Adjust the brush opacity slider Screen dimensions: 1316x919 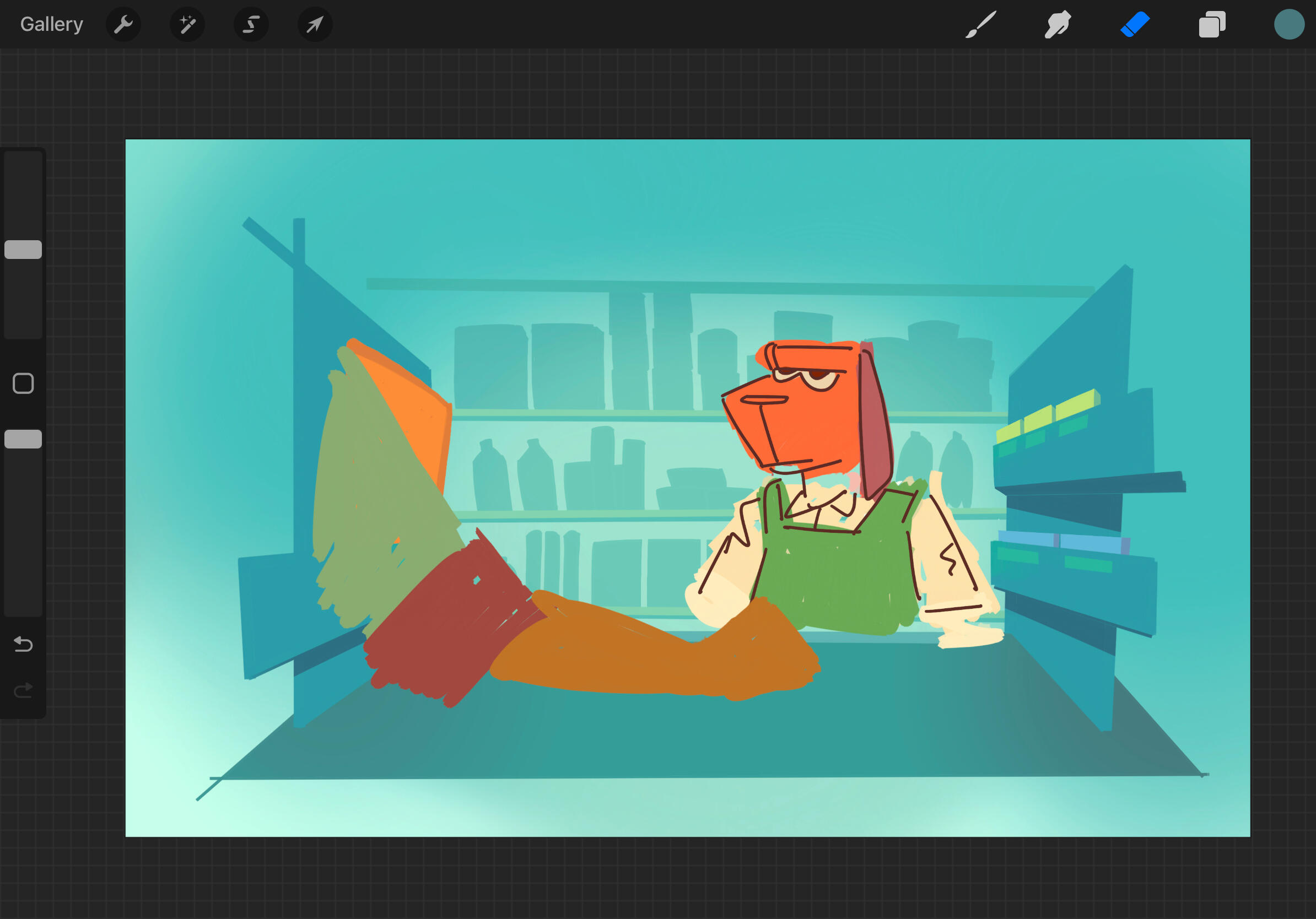tap(23, 439)
